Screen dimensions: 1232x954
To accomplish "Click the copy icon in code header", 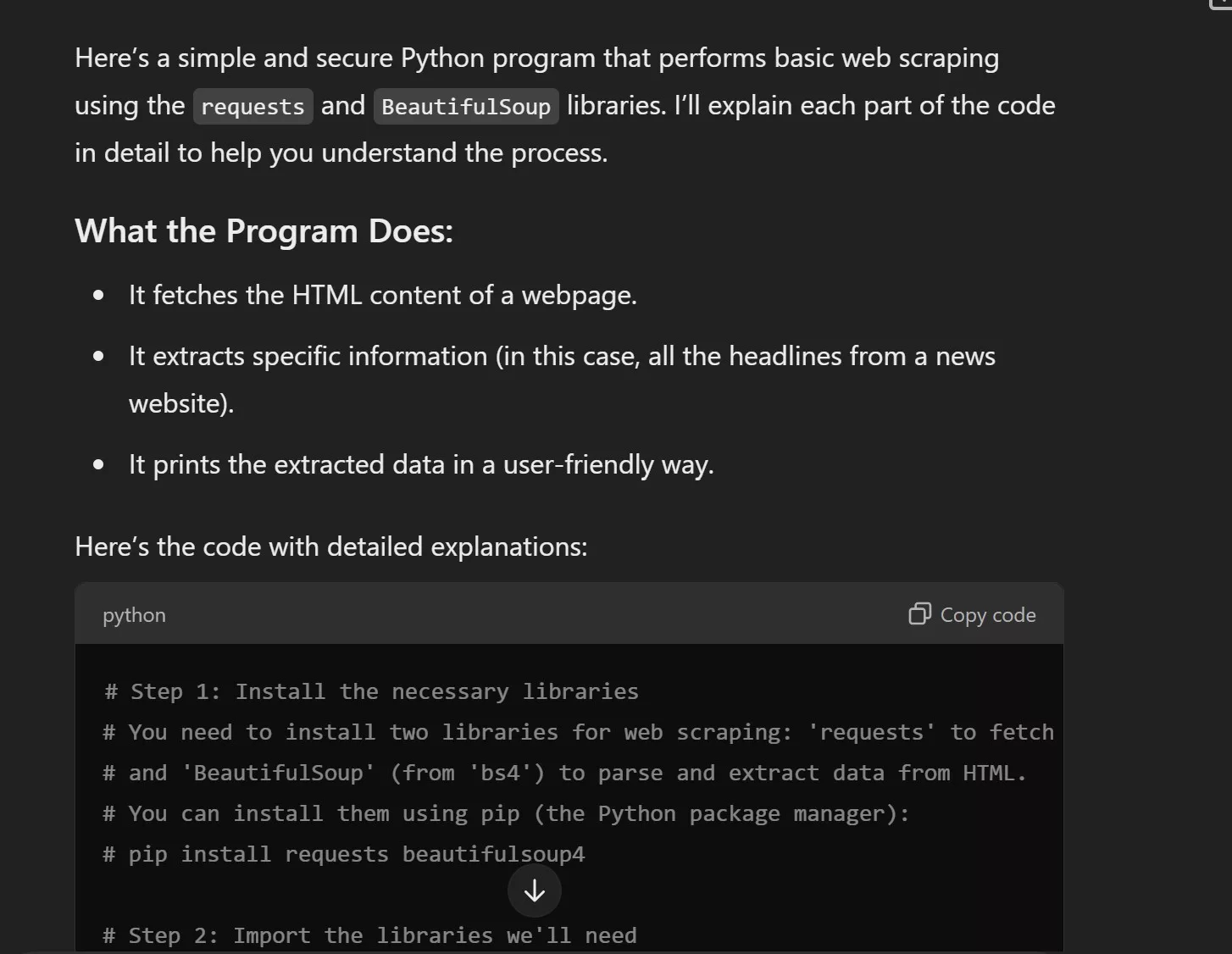I will [x=919, y=614].
